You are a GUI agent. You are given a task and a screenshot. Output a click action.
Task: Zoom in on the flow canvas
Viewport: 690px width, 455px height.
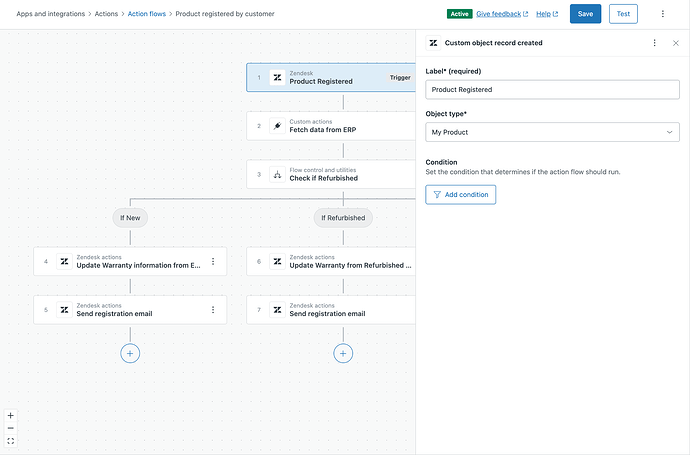(x=11, y=415)
